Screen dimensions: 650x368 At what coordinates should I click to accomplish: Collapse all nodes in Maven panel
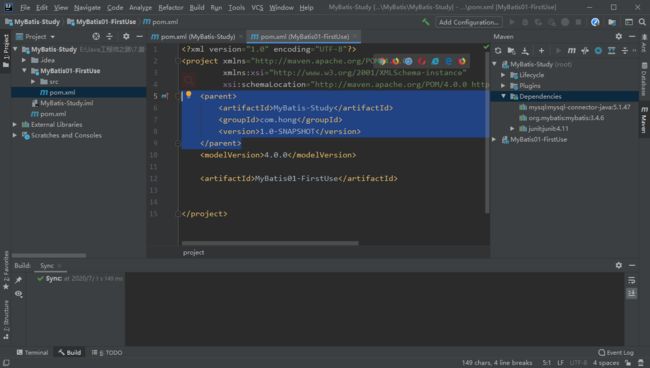click(625, 51)
